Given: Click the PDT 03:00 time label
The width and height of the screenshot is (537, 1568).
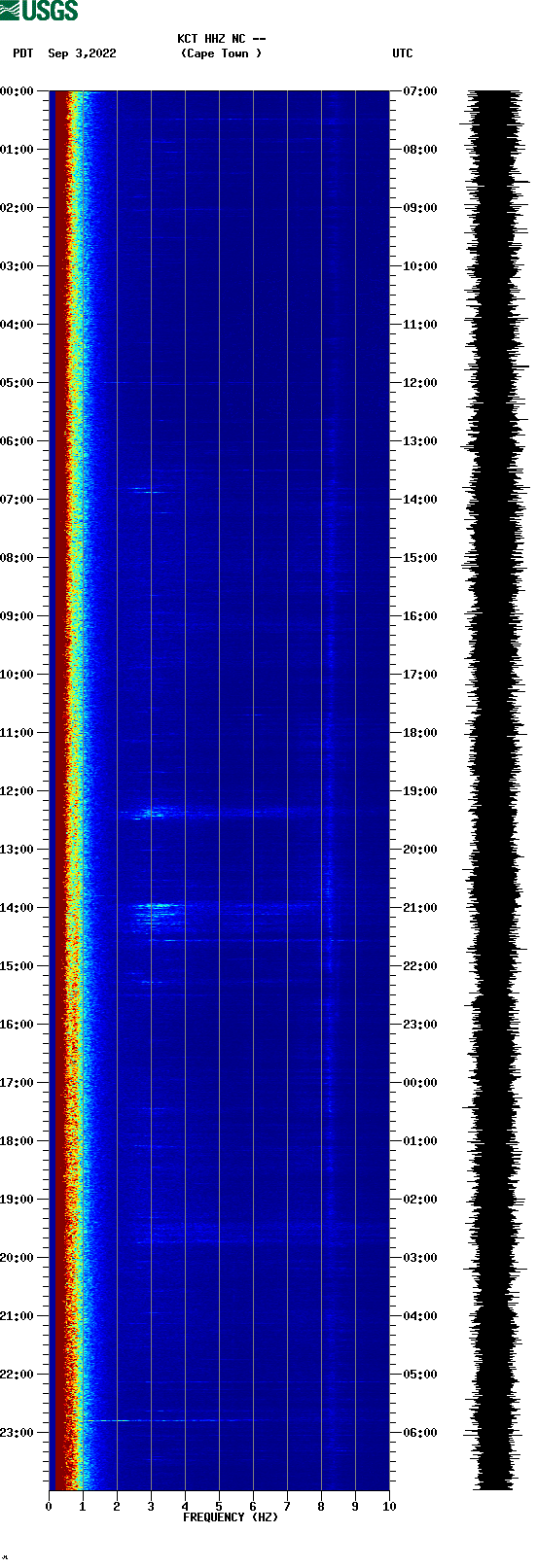Looking at the screenshot, I should click(x=18, y=266).
